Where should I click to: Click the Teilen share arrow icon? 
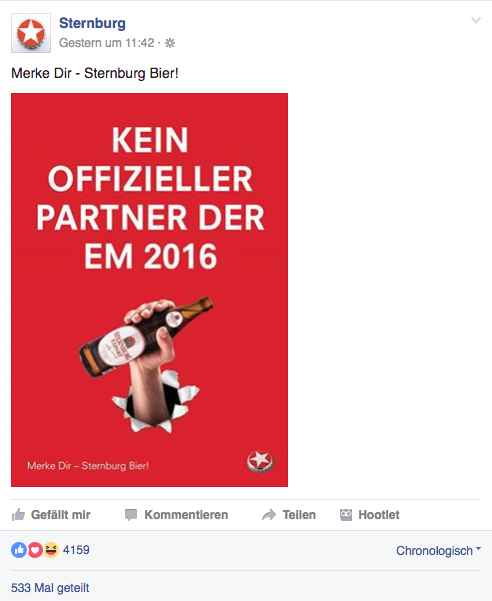(x=269, y=515)
